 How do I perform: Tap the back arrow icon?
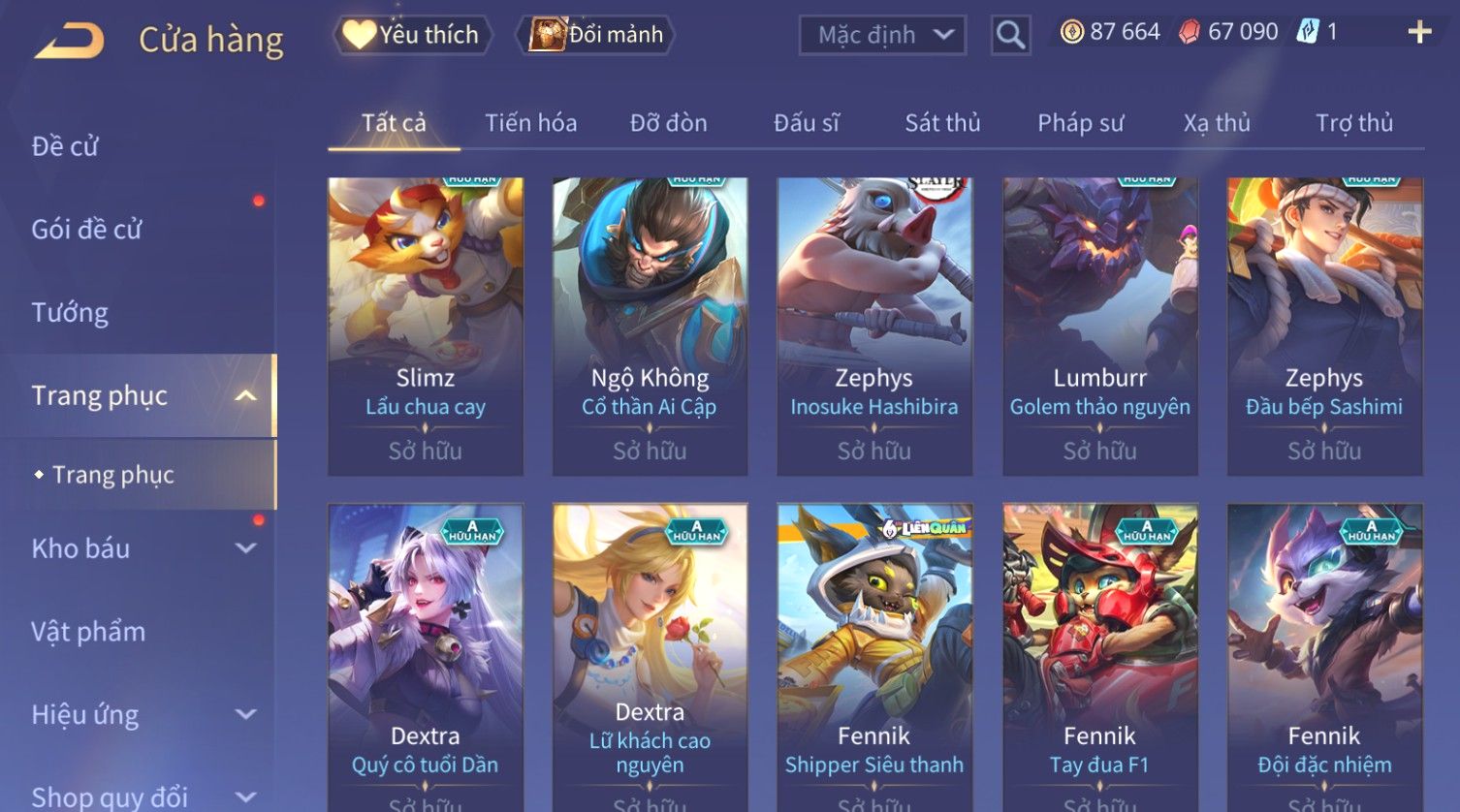point(70,41)
